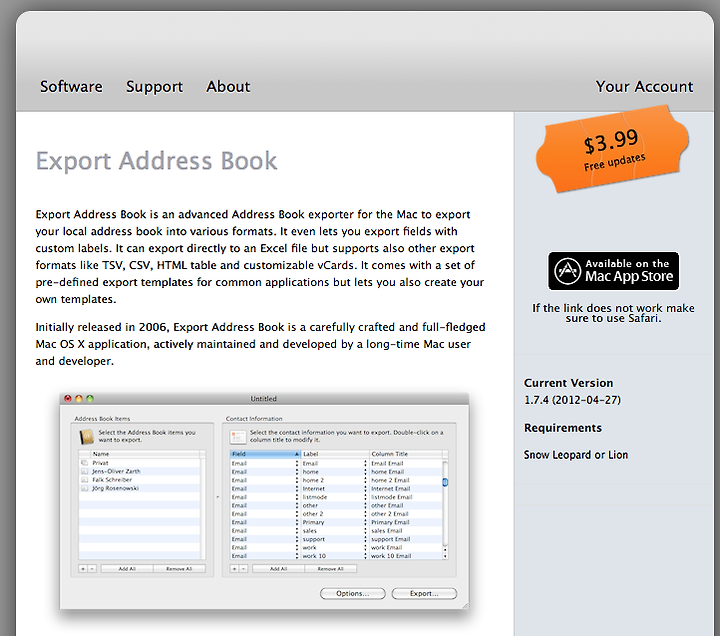Open the Software navigation menu
This screenshot has height=636, width=720.
(x=71, y=86)
